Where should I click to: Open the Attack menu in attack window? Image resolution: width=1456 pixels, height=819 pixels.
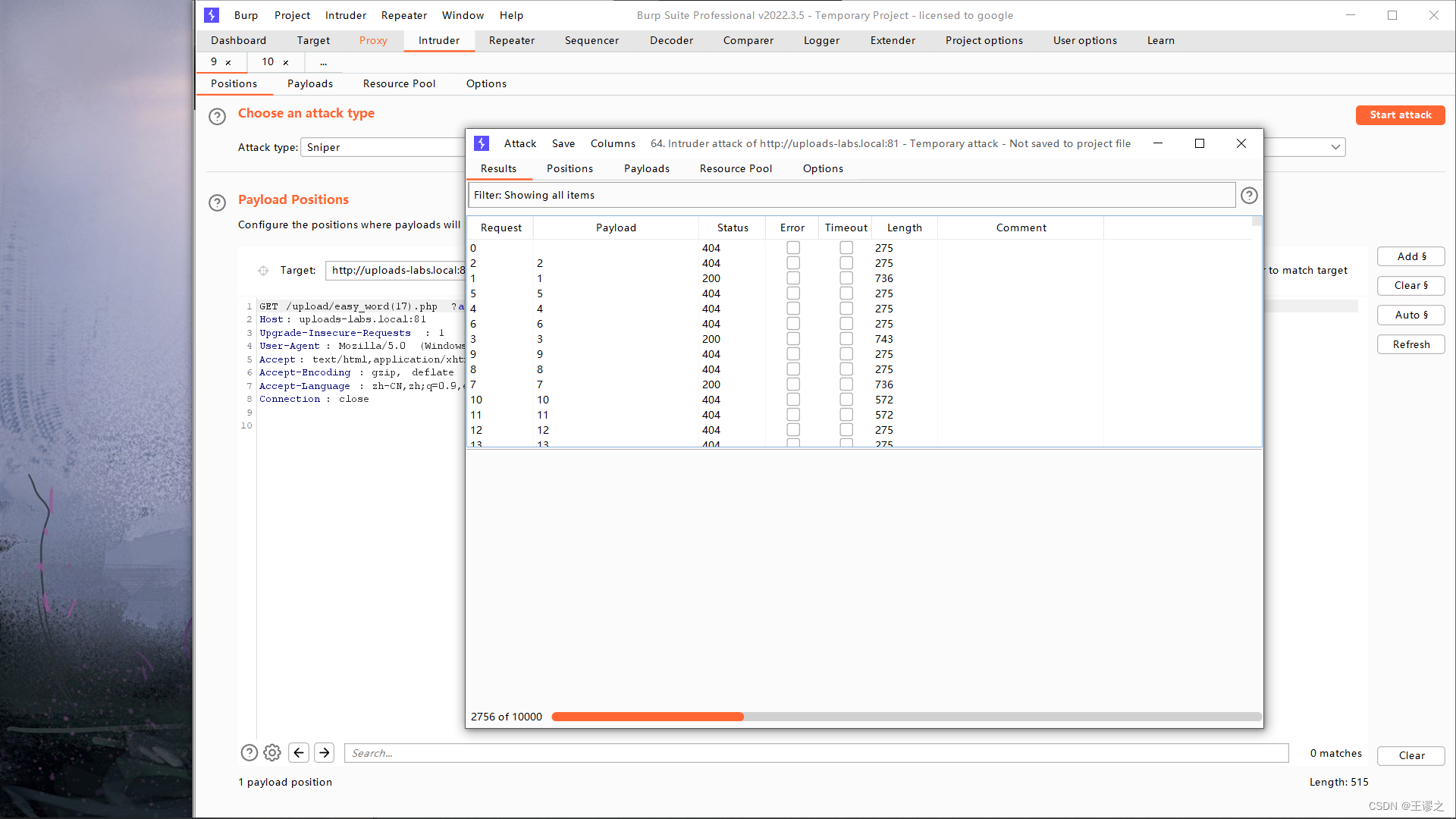click(x=520, y=143)
